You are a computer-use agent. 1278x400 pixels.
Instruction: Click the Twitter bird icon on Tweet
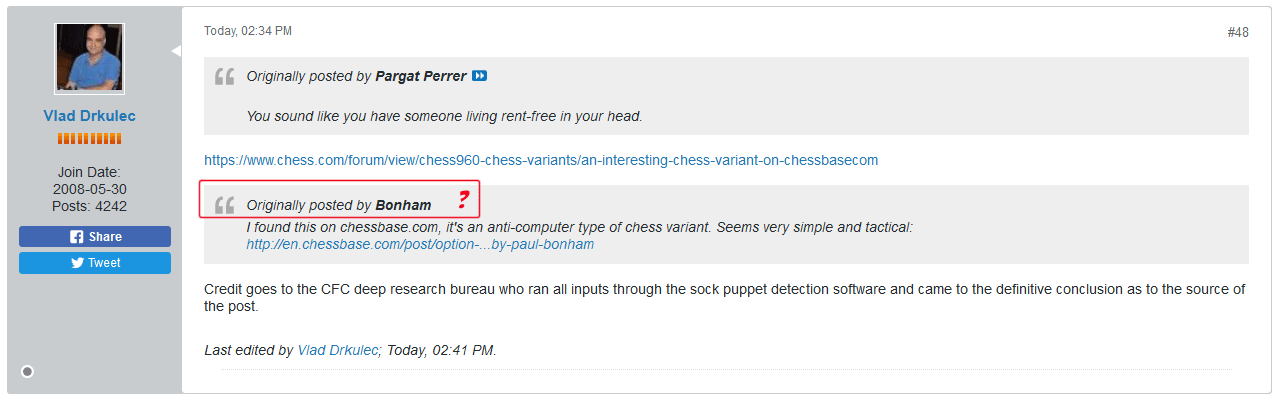pyautogui.click(x=76, y=263)
